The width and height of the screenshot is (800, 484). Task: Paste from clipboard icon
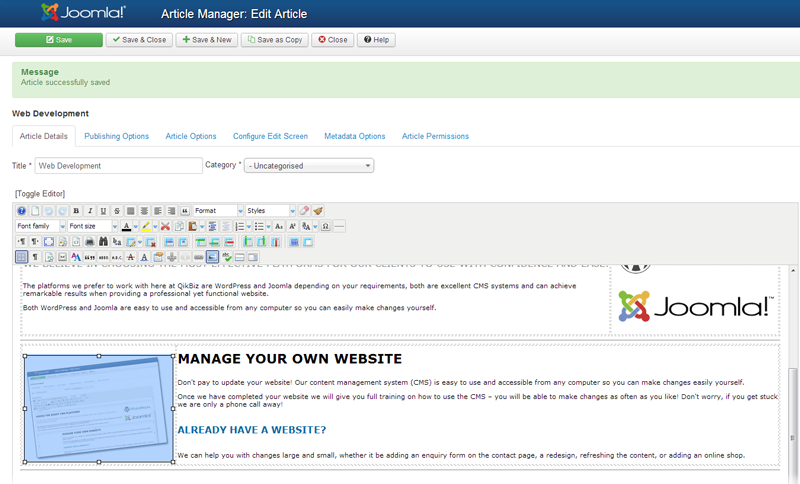coord(192,226)
